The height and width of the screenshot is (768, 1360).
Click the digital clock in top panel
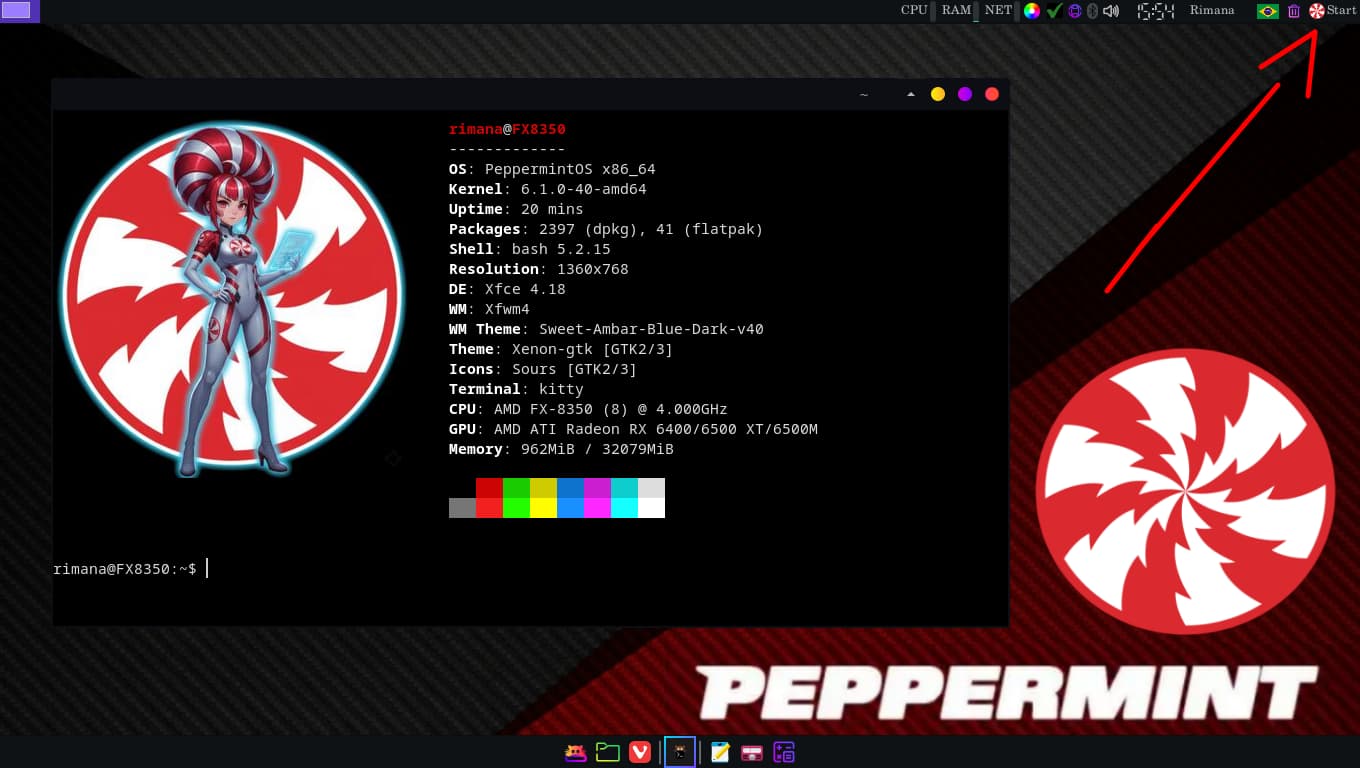(x=1155, y=11)
